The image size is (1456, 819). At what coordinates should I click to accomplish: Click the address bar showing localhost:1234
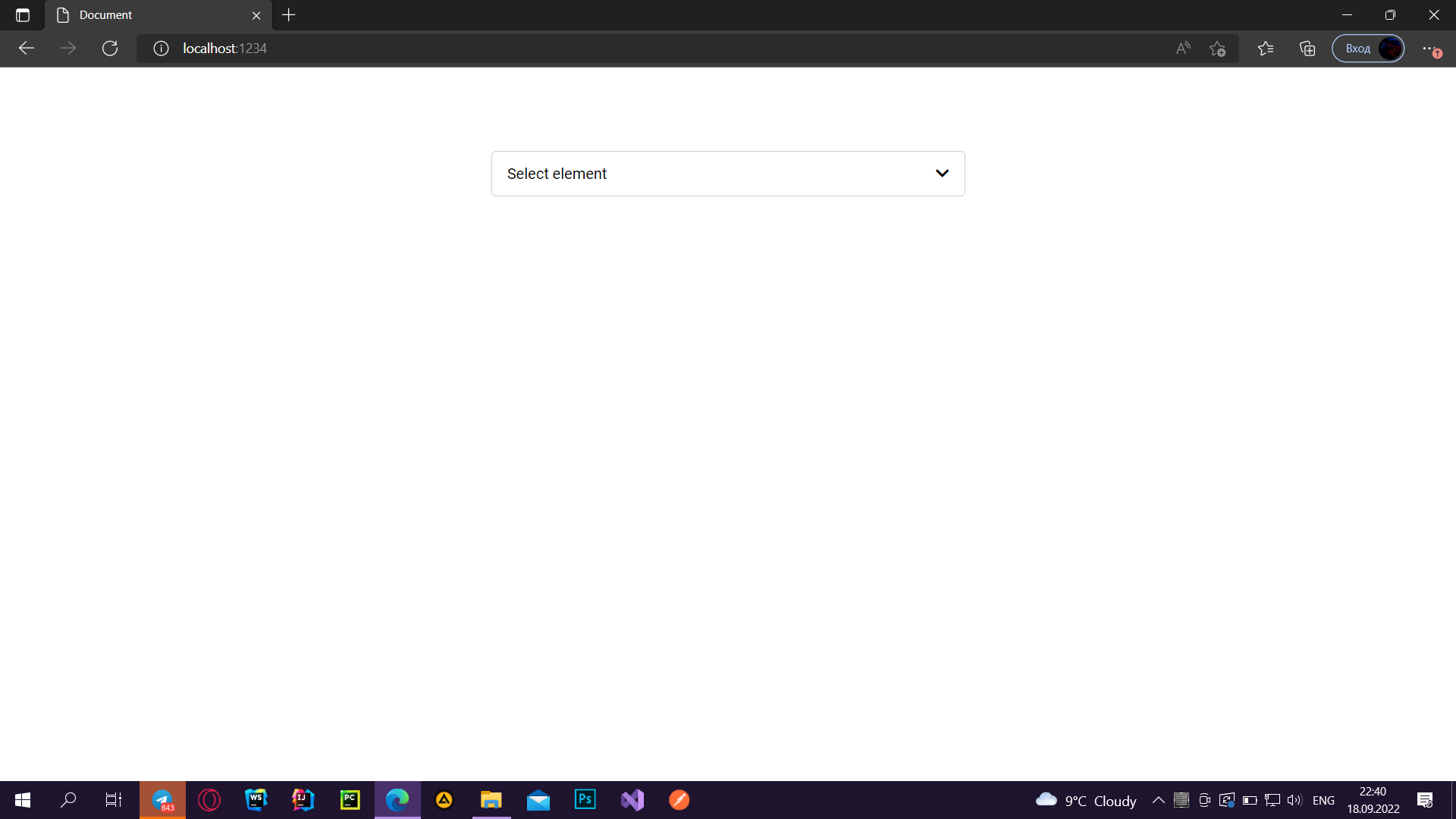(x=224, y=48)
